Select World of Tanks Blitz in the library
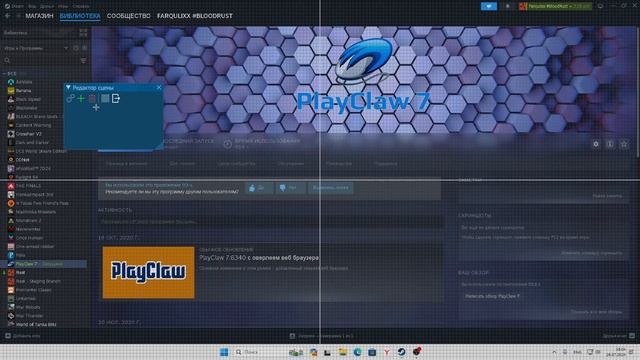This screenshot has height=360, width=640. 36,324
